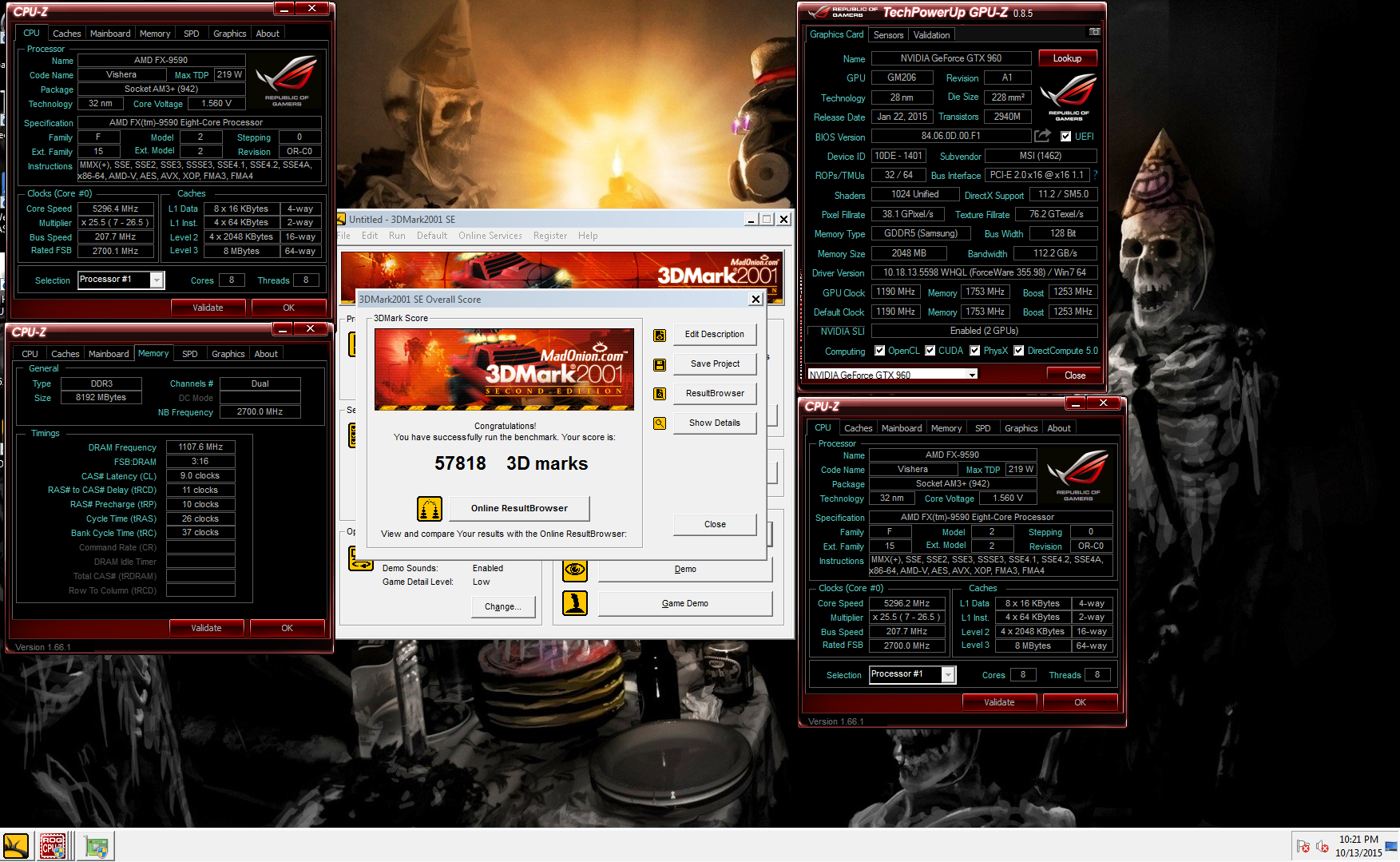Image resolution: width=1400 pixels, height=862 pixels.
Task: Click the Edit Description document icon
Action: (x=660, y=335)
